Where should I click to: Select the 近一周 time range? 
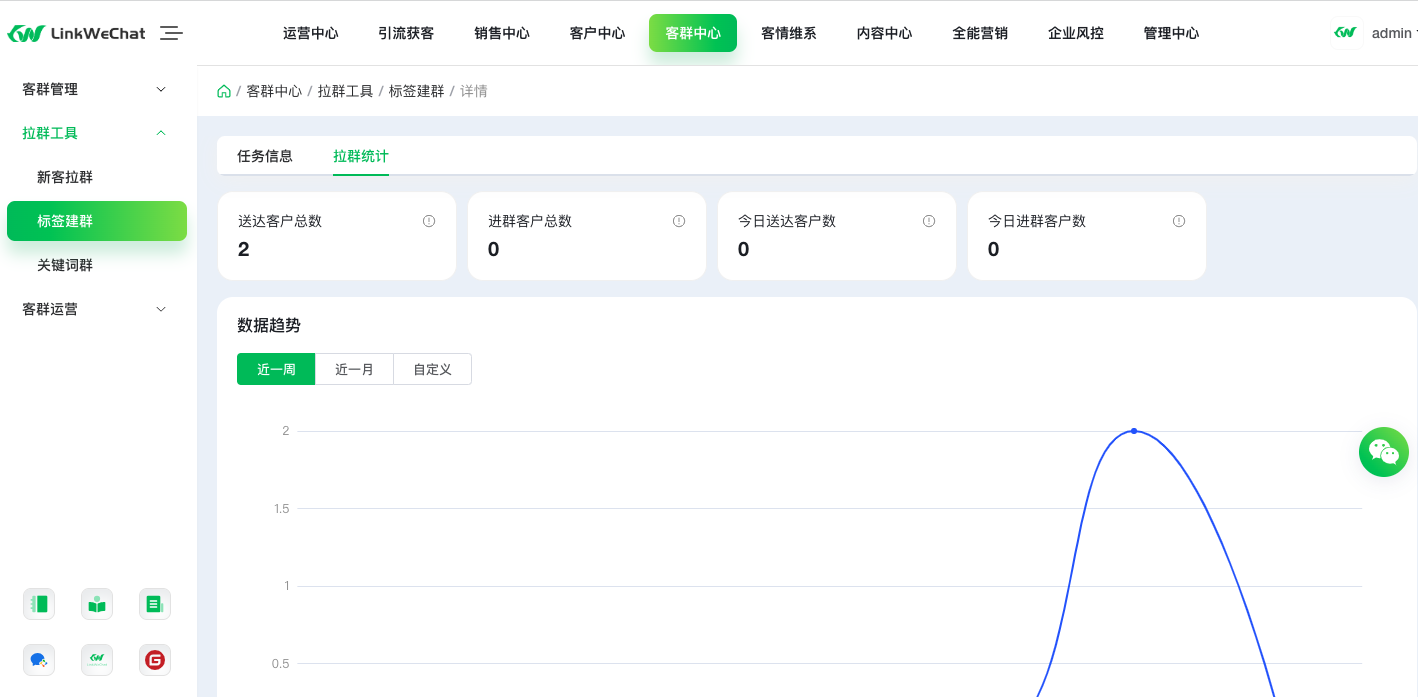coord(276,369)
